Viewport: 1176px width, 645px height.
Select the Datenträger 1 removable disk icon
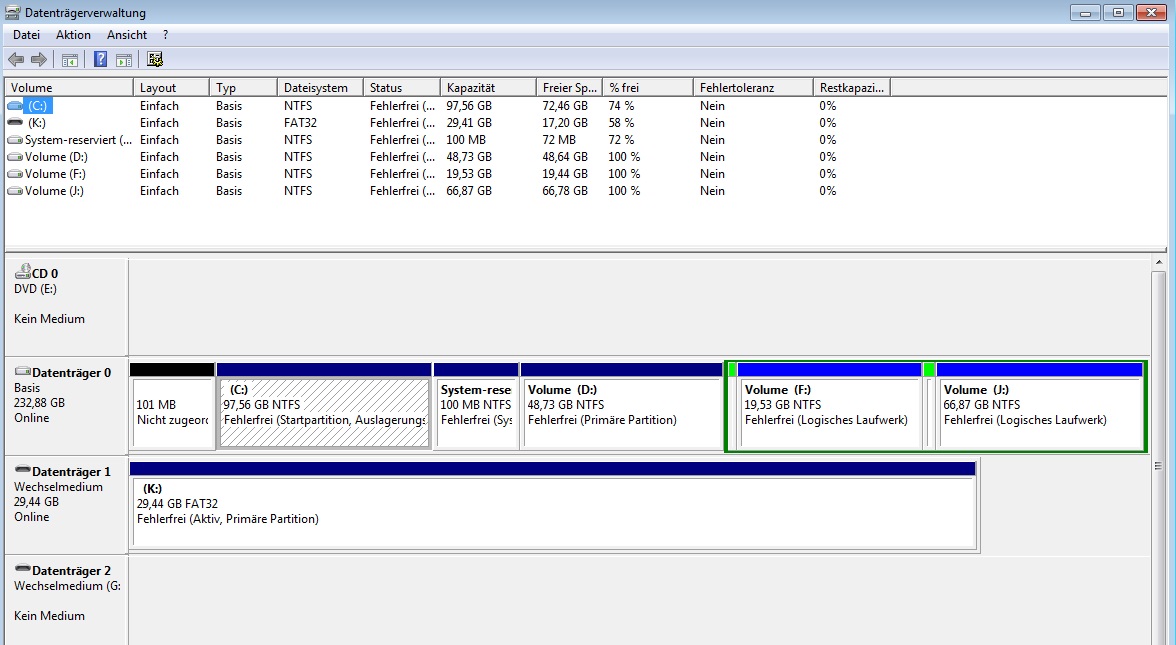[x=22, y=471]
